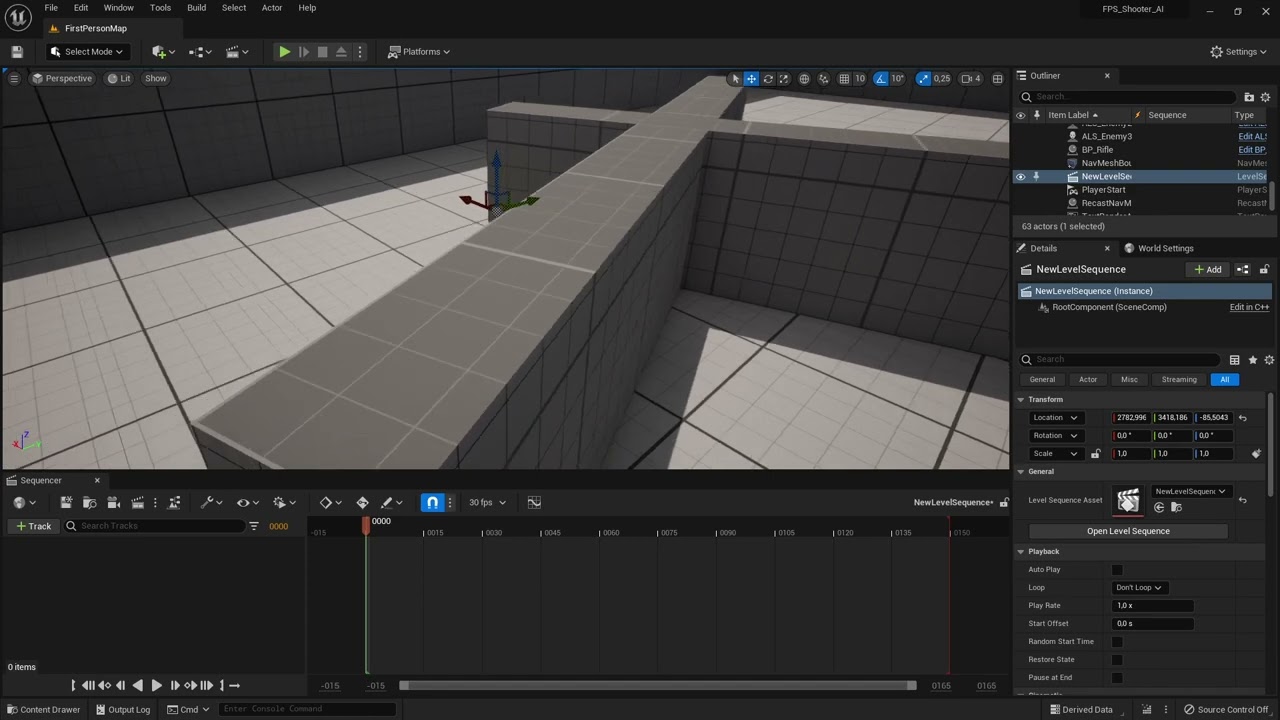Open the viewport layout grid icon
The width and height of the screenshot is (1280, 720).
[998, 78]
